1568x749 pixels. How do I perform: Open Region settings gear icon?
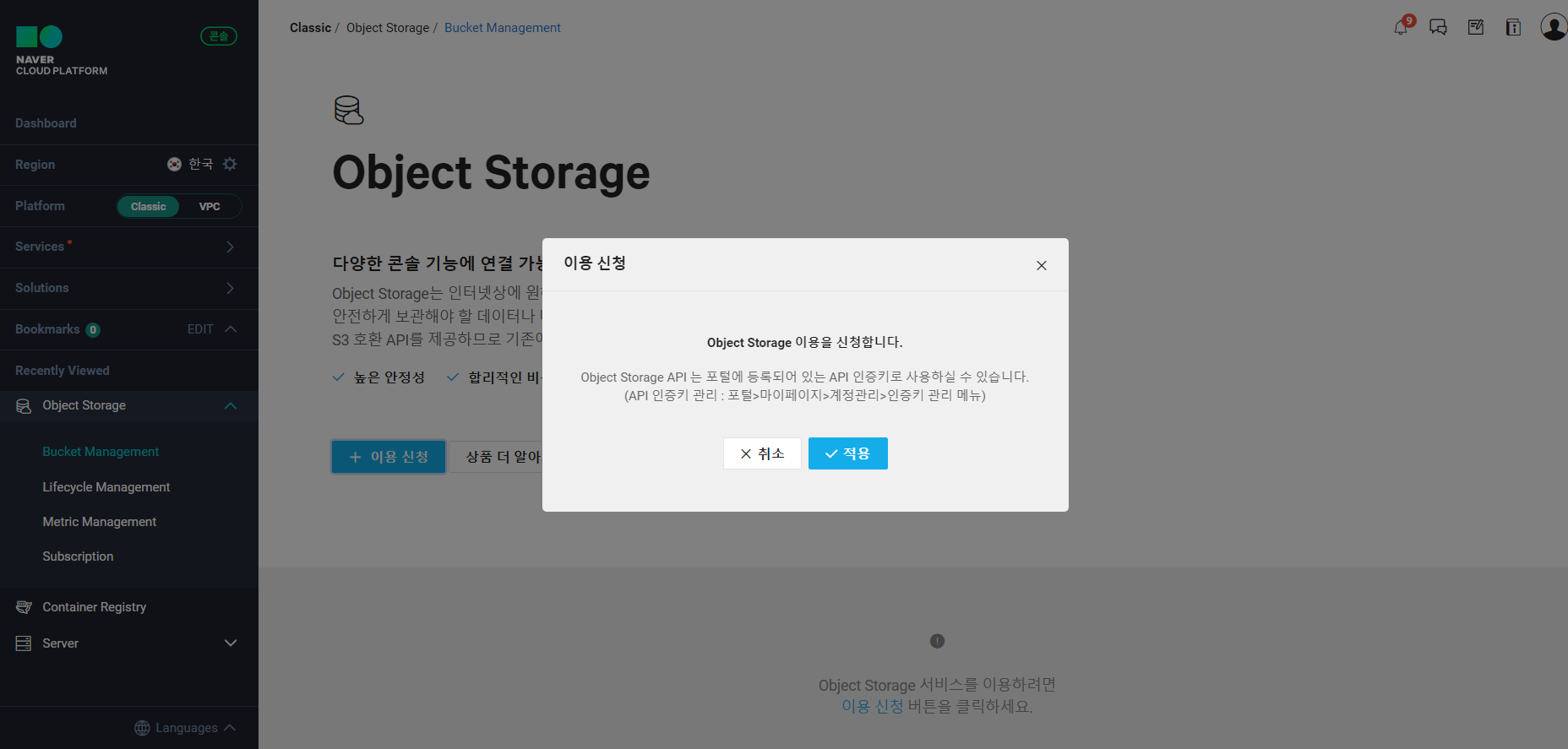pos(230,164)
